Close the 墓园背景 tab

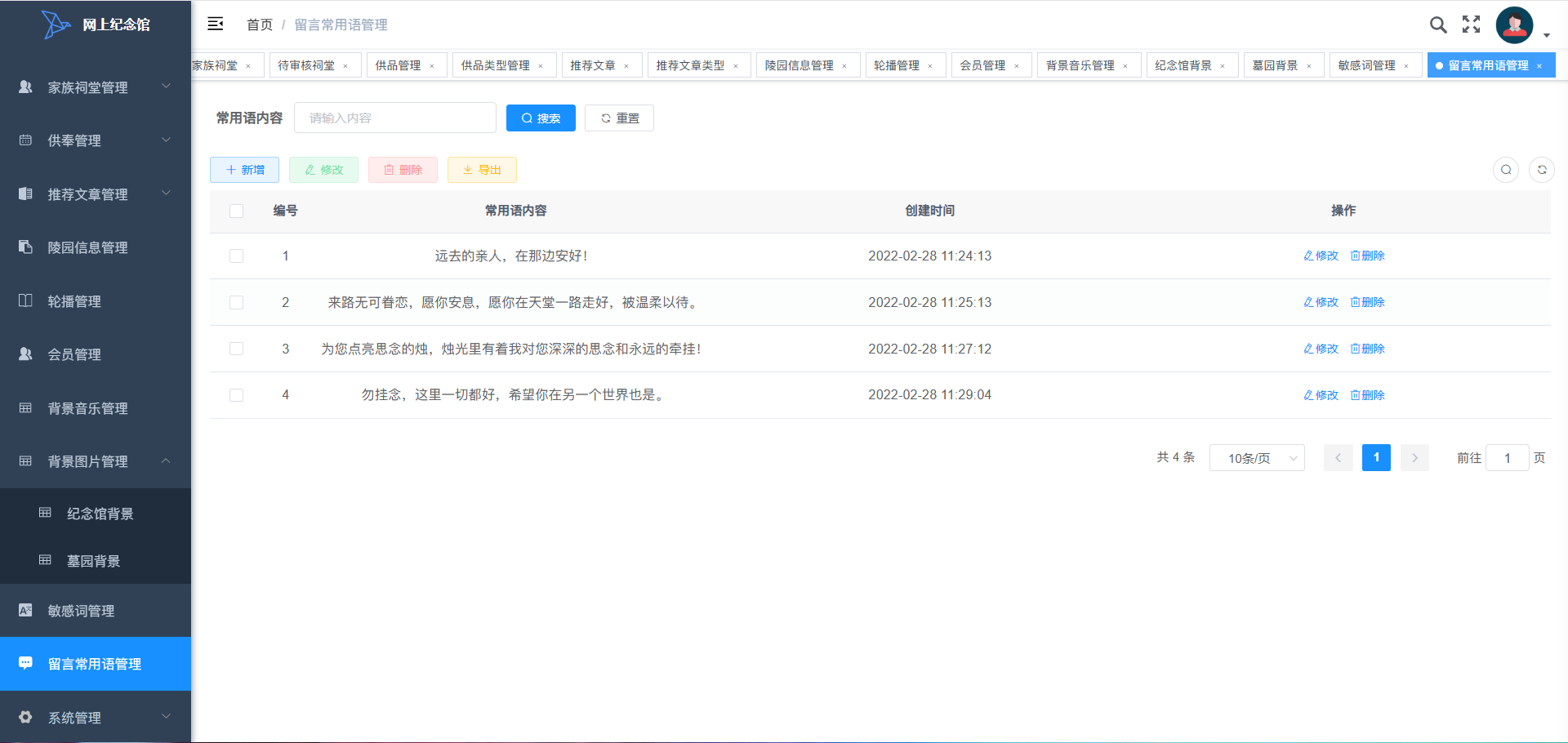coord(1309,66)
